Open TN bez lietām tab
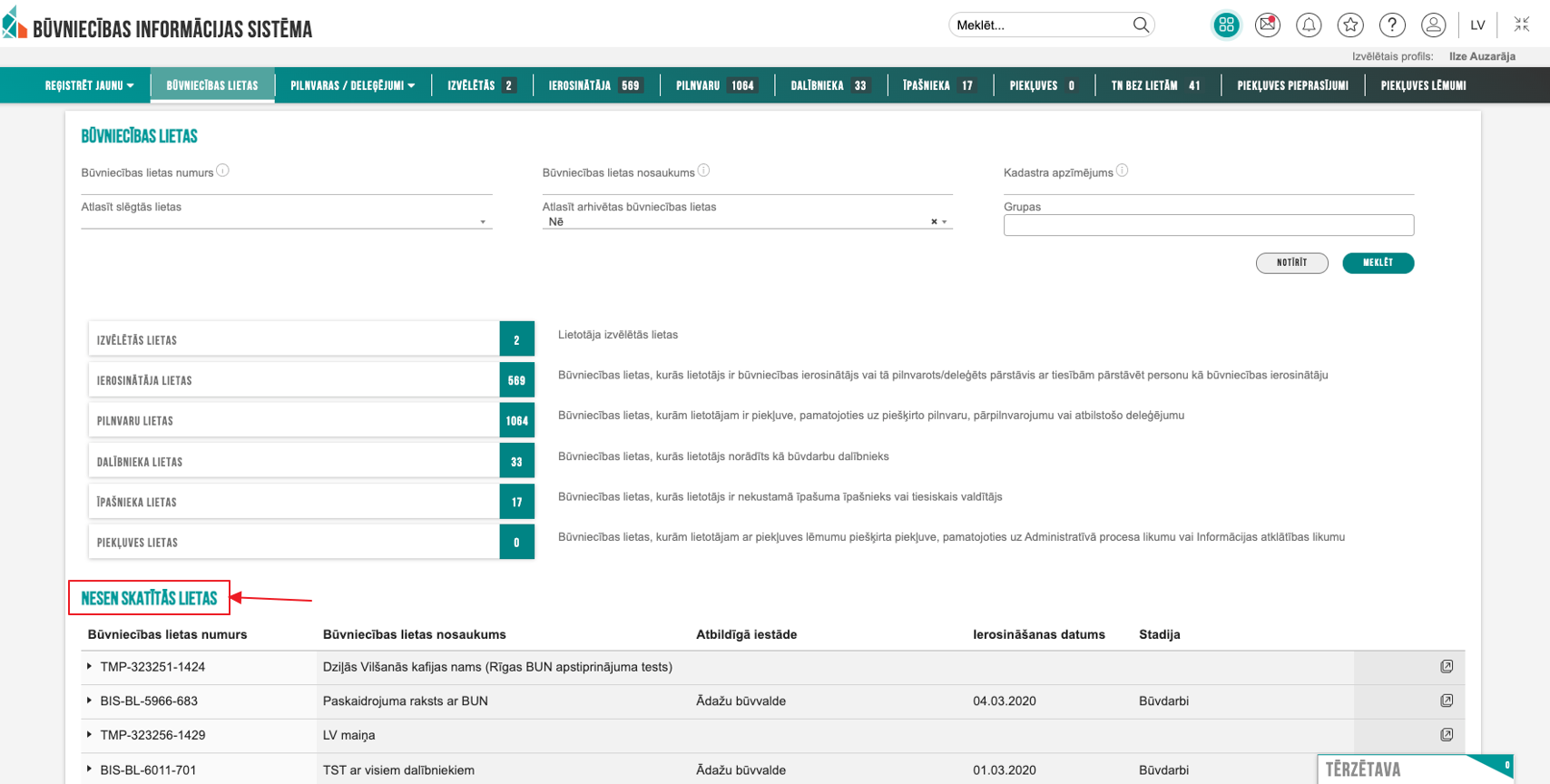Screen dimensions: 1550x784 tap(1156, 85)
